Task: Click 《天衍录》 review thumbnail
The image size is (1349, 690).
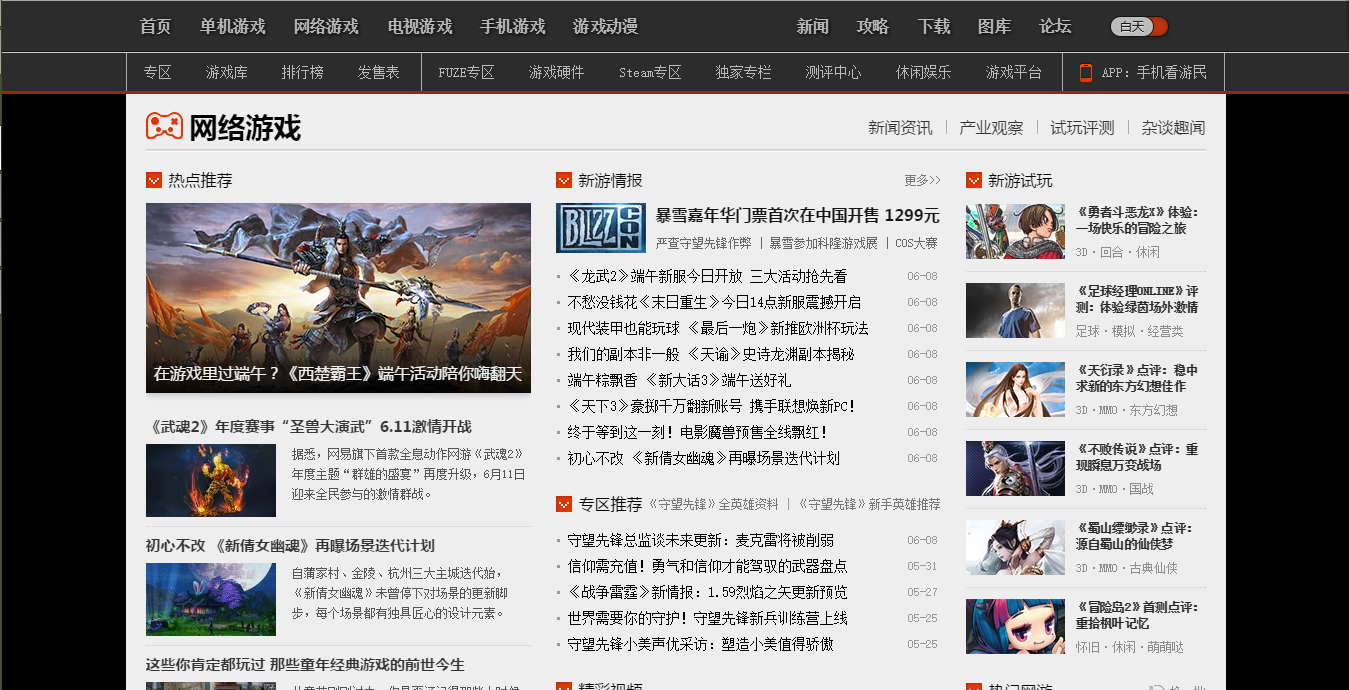Action: pyautogui.click(x=1015, y=389)
